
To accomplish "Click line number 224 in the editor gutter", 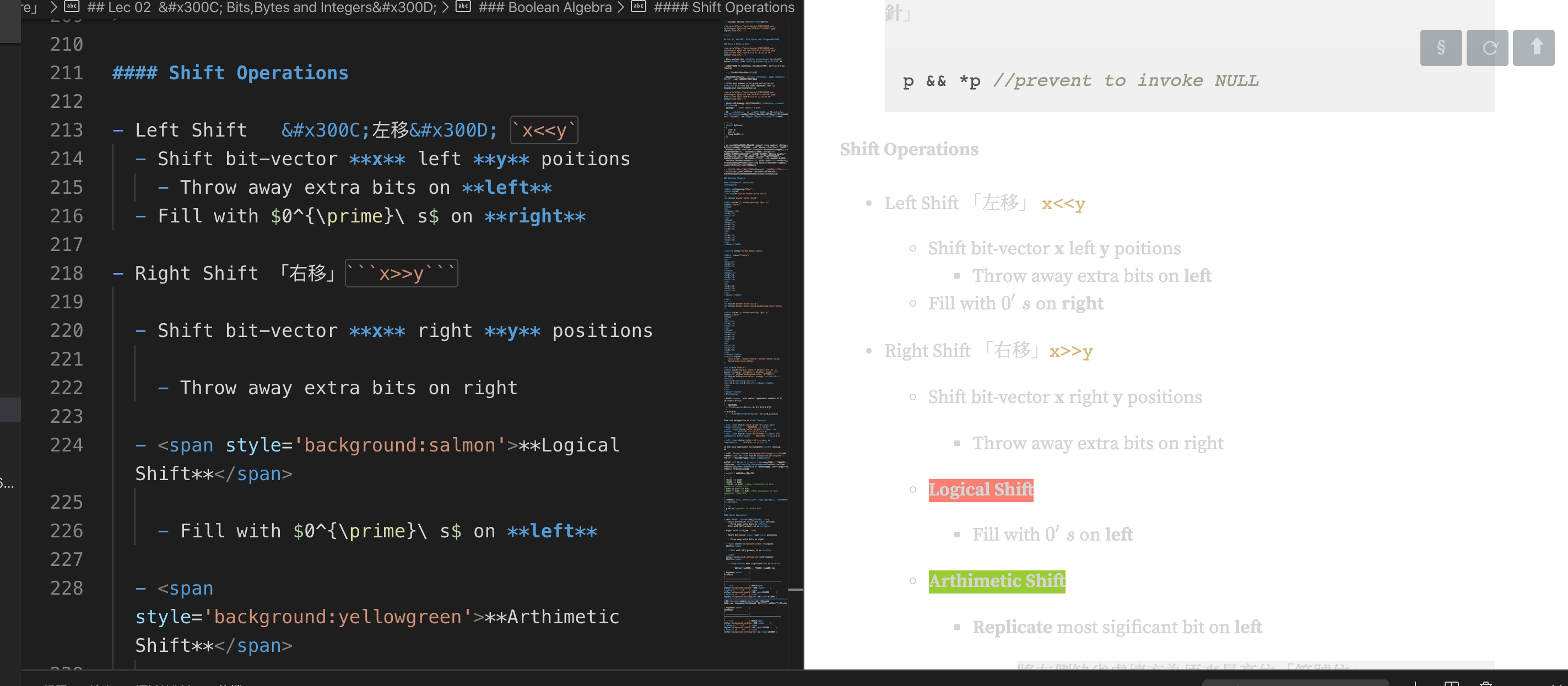I will [67, 444].
